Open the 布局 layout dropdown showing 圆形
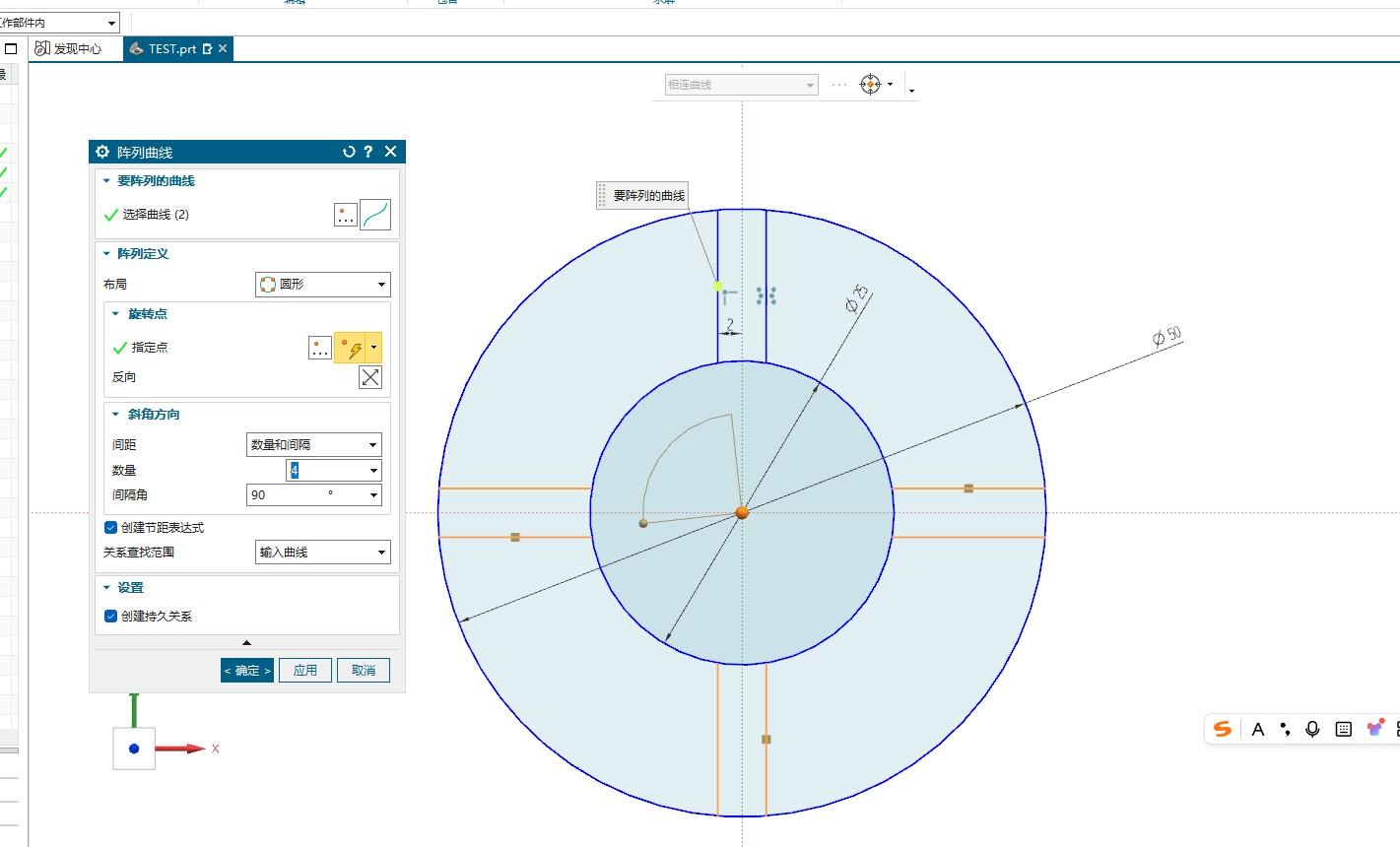Viewport: 1400px width, 847px height. point(323,285)
